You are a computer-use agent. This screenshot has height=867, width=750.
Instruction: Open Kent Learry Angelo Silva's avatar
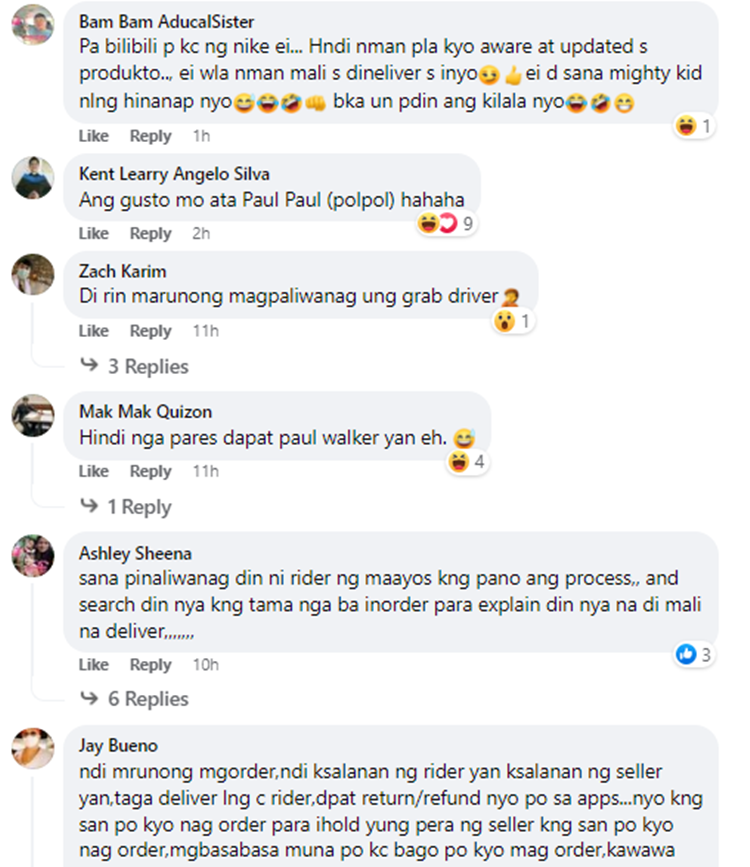pyautogui.click(x=33, y=177)
